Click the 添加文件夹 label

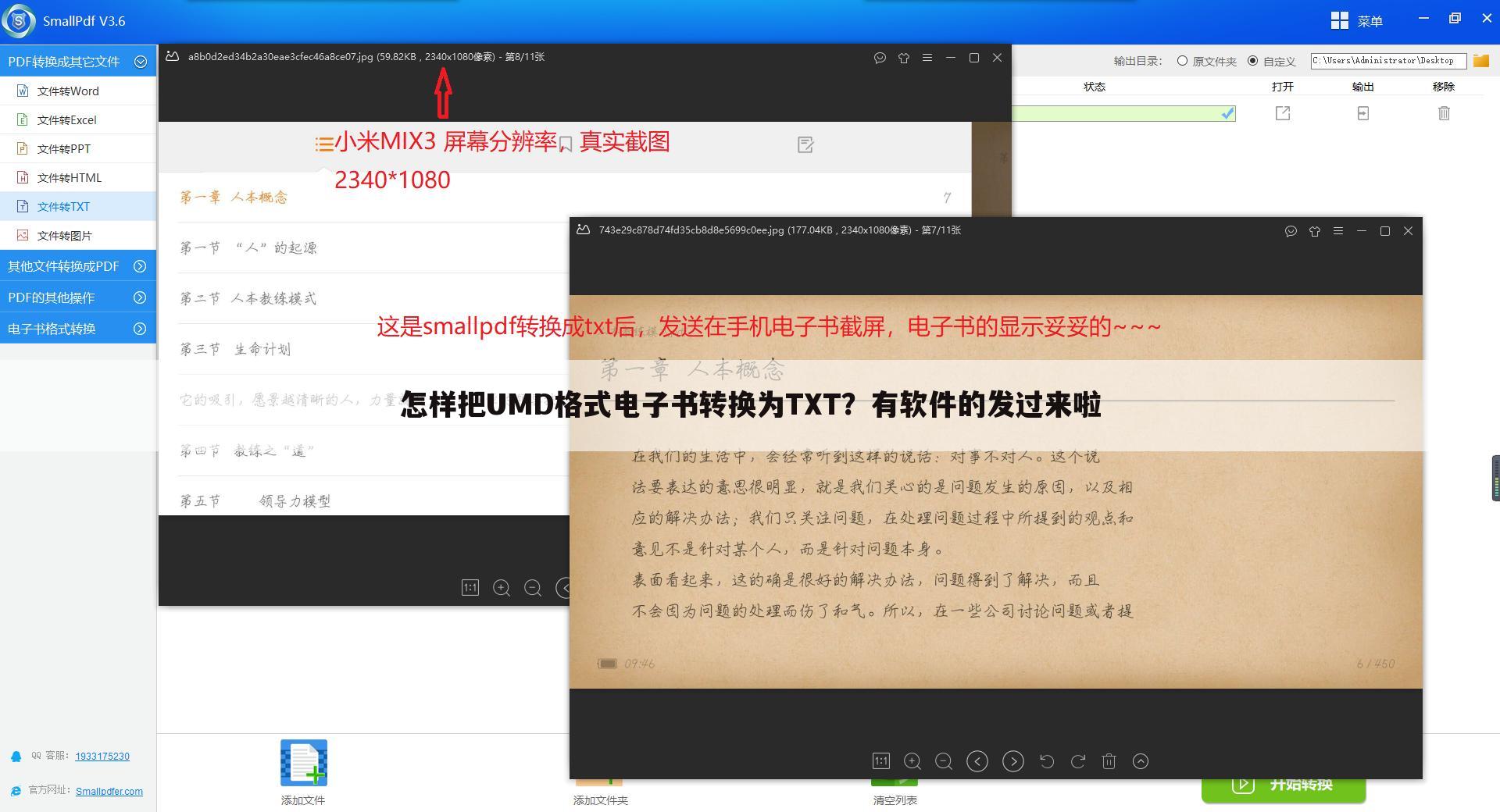tap(600, 800)
